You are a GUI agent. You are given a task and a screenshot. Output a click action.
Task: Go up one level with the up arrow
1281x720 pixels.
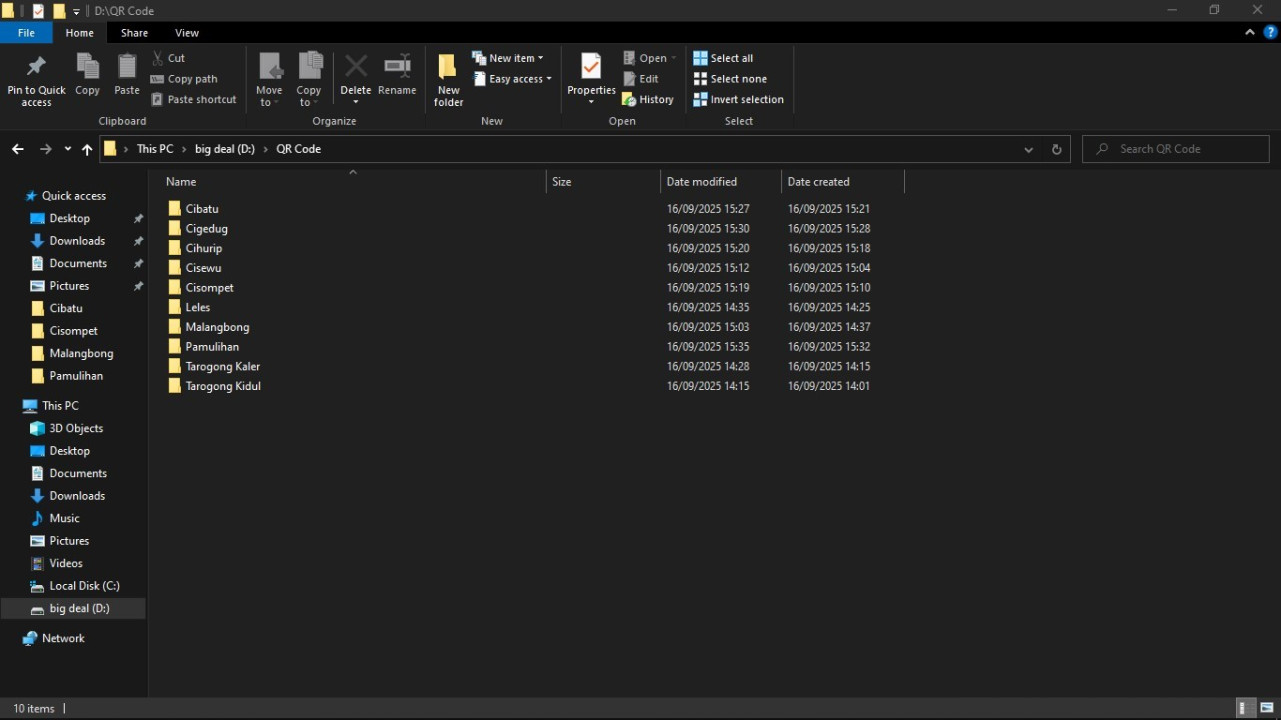click(x=87, y=149)
